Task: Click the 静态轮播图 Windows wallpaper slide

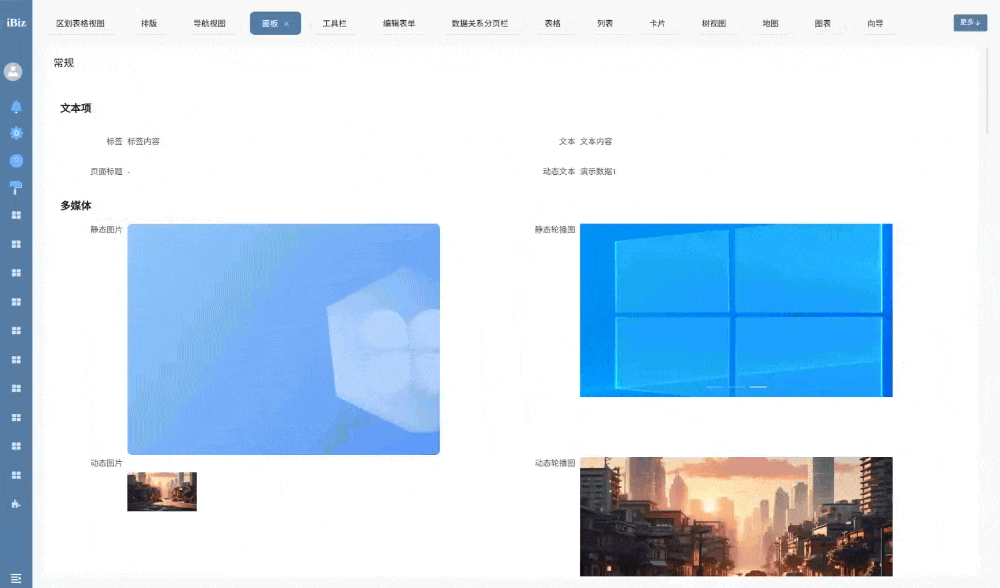Action: tap(736, 310)
